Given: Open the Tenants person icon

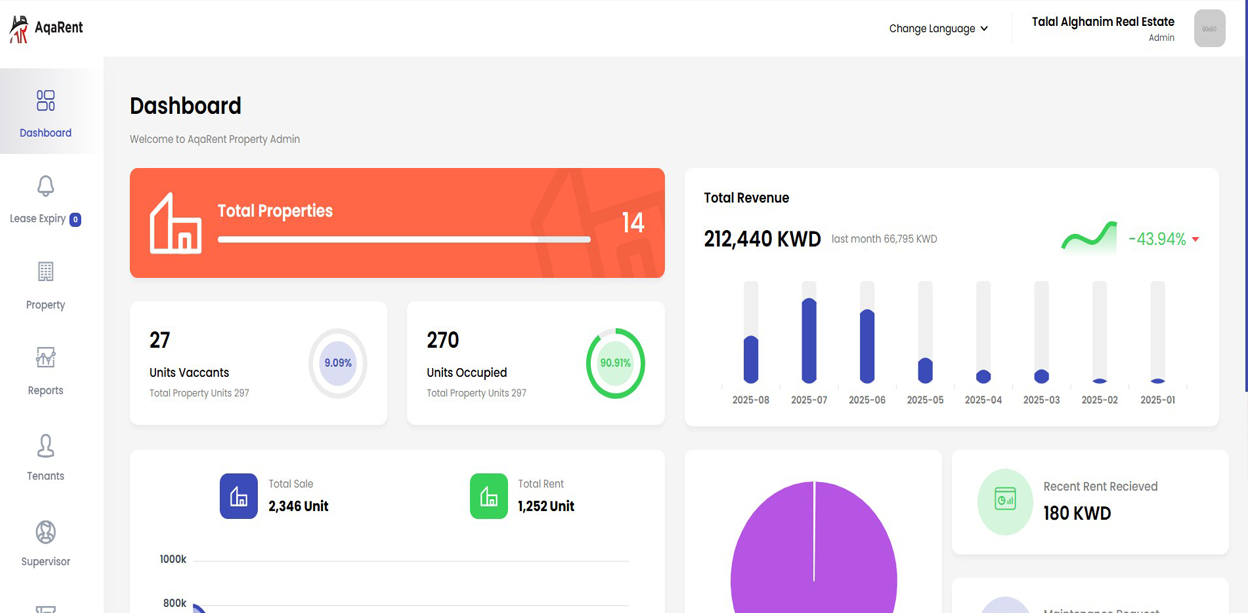Looking at the screenshot, I should (x=45, y=445).
